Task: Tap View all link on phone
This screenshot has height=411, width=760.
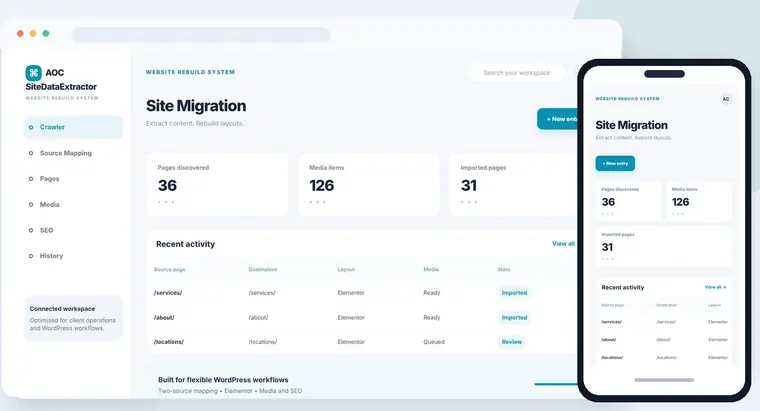Action: pyautogui.click(x=715, y=287)
